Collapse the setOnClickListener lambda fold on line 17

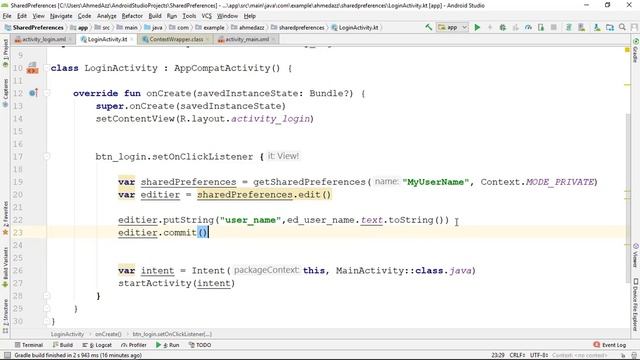click(47, 156)
